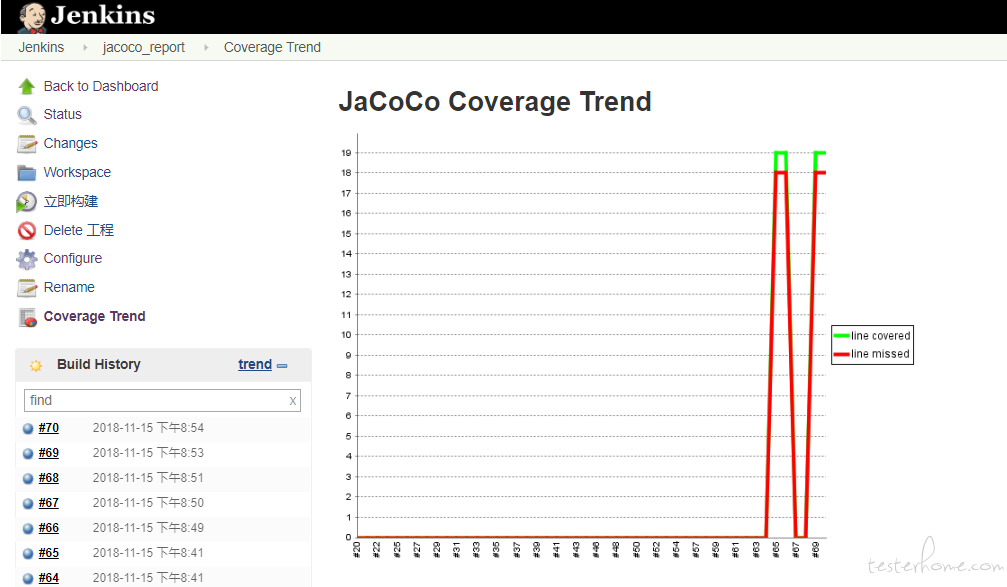Viewport: 1007px width, 587px height.
Task: Click the red Delete 工程 icon
Action: pos(26,231)
